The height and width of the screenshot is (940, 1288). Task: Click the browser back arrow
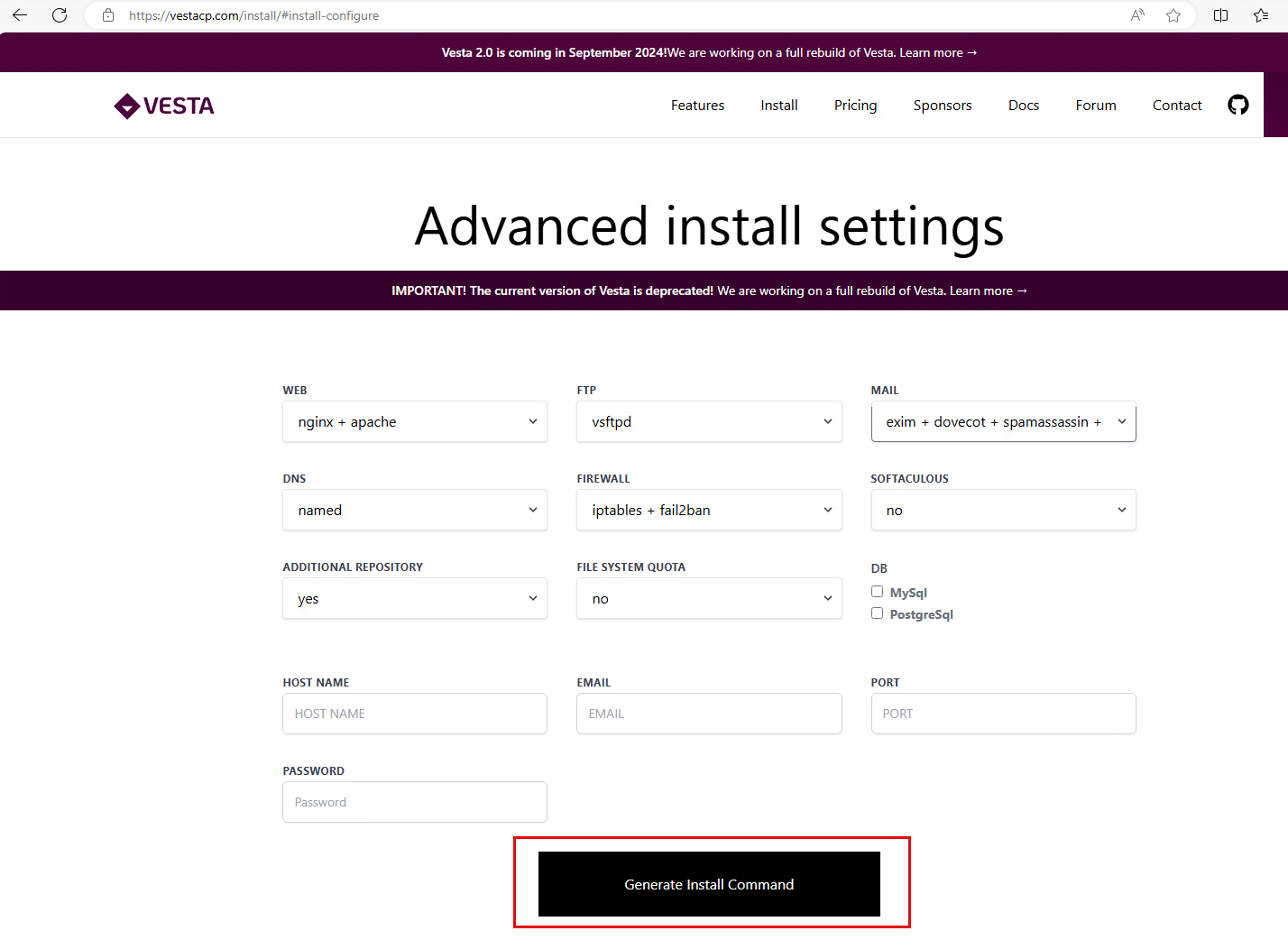(x=19, y=15)
